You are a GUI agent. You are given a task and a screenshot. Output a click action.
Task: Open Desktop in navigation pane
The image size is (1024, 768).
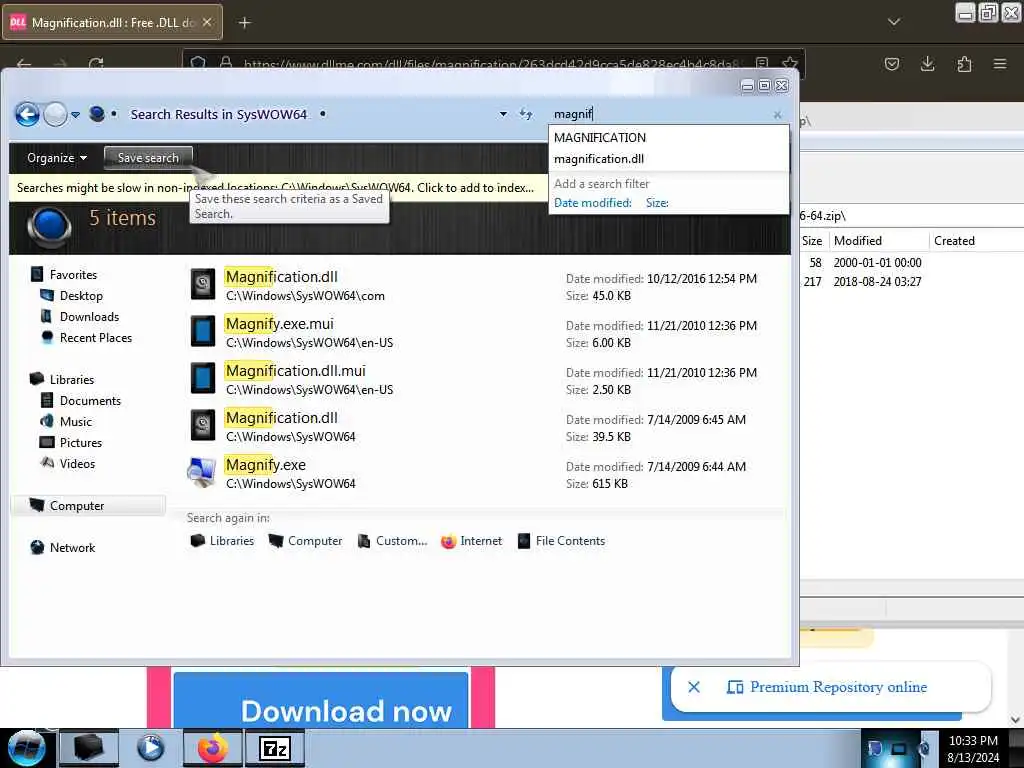[x=80, y=296]
